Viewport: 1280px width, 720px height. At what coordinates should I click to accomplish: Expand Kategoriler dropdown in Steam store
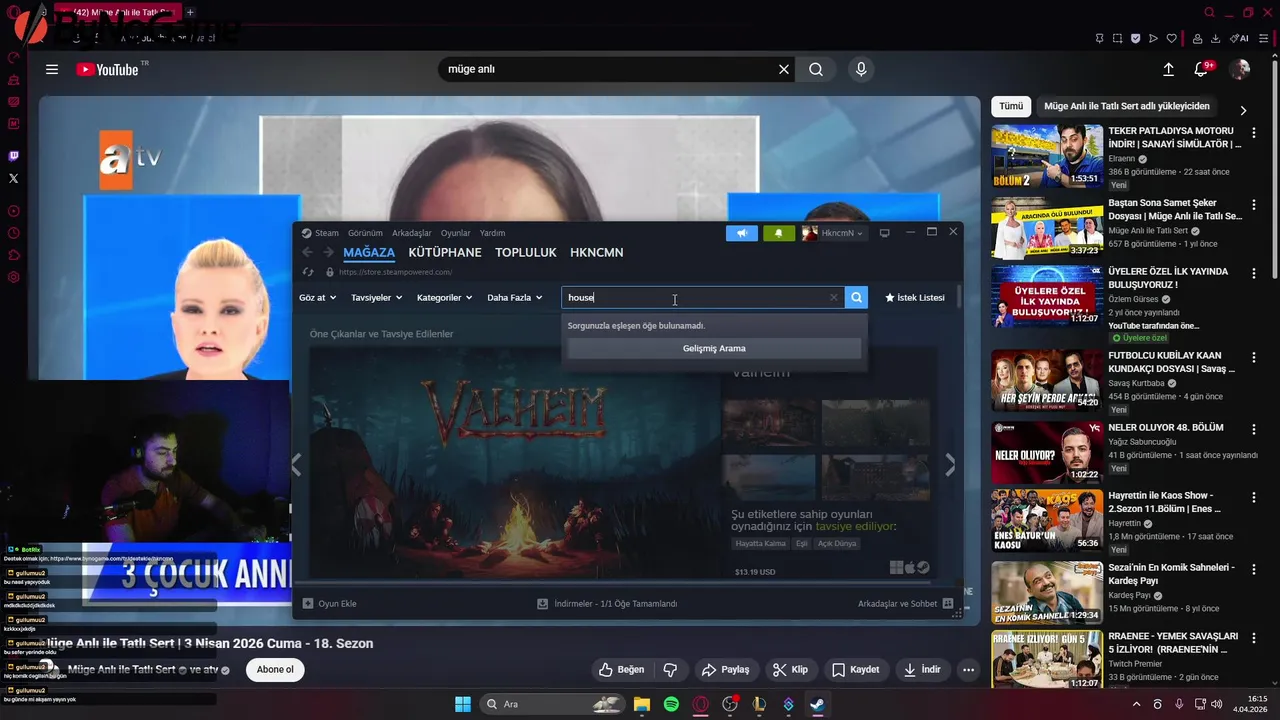pyautogui.click(x=445, y=298)
